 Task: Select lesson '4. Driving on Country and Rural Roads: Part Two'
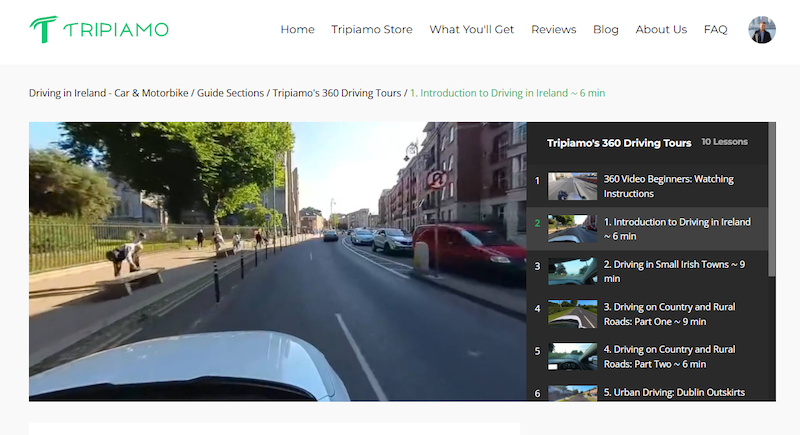(669, 356)
